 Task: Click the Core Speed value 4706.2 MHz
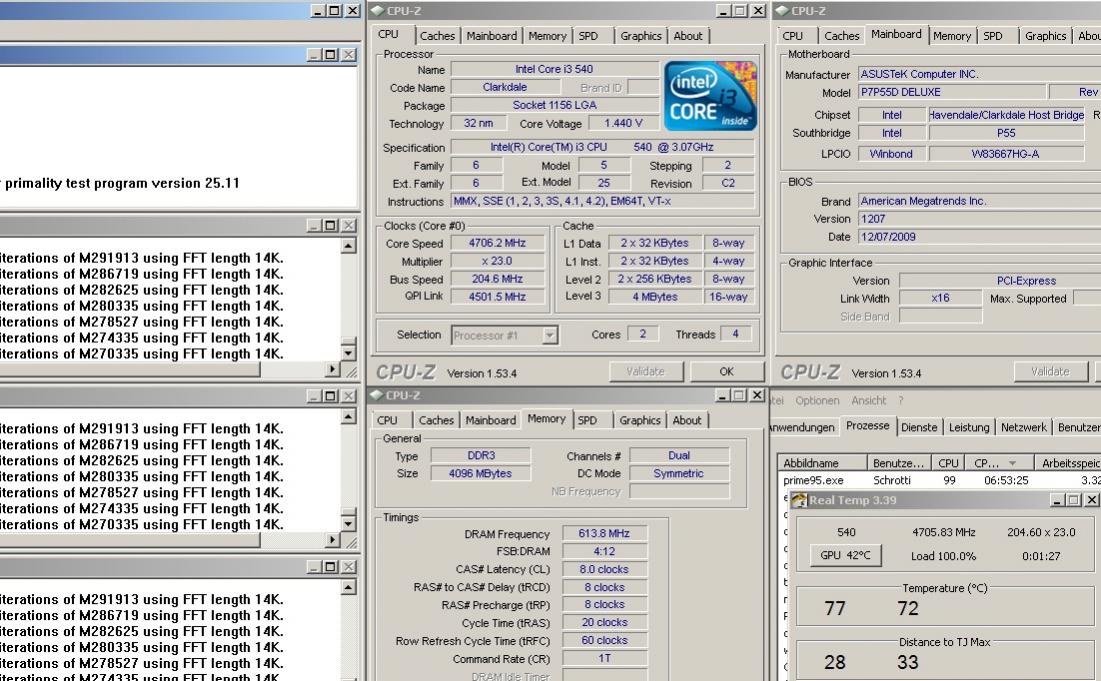(497, 243)
